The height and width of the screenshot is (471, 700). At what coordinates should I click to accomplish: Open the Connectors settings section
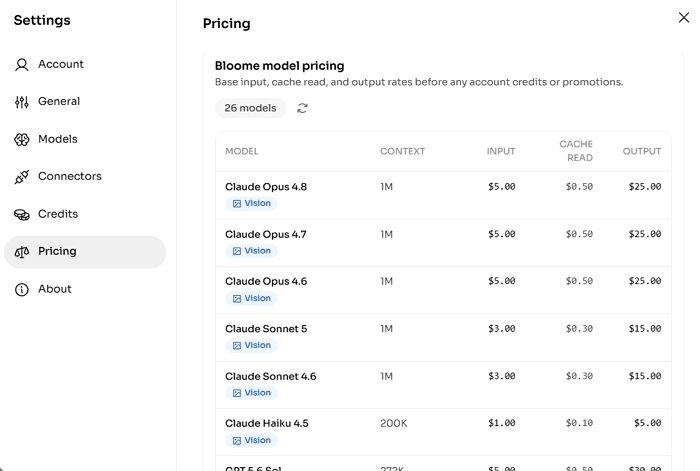[85, 177]
